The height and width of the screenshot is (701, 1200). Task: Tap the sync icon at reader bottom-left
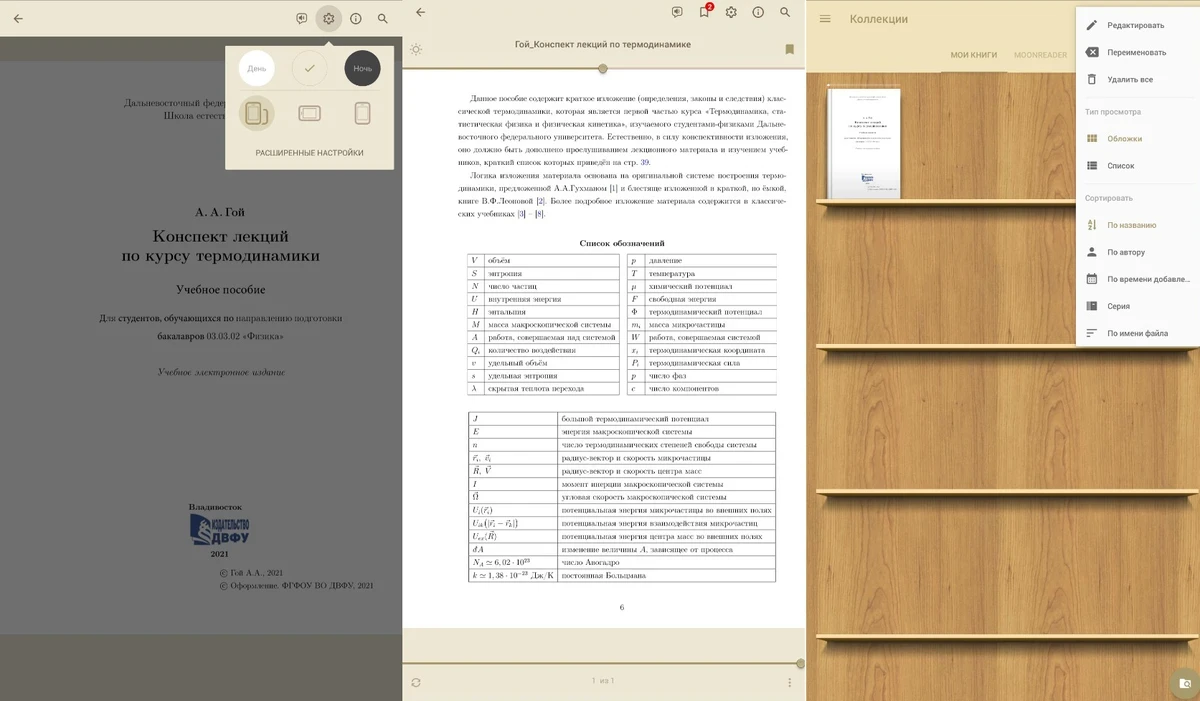[416, 682]
